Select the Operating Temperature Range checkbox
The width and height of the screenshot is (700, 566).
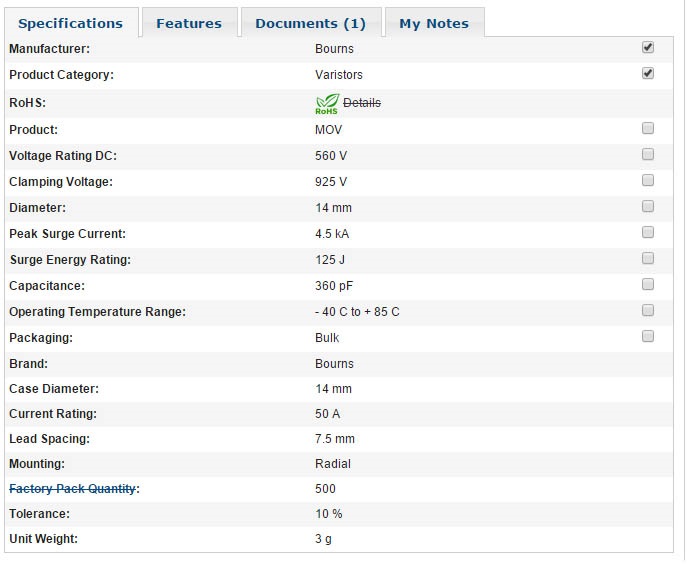pyautogui.click(x=648, y=310)
